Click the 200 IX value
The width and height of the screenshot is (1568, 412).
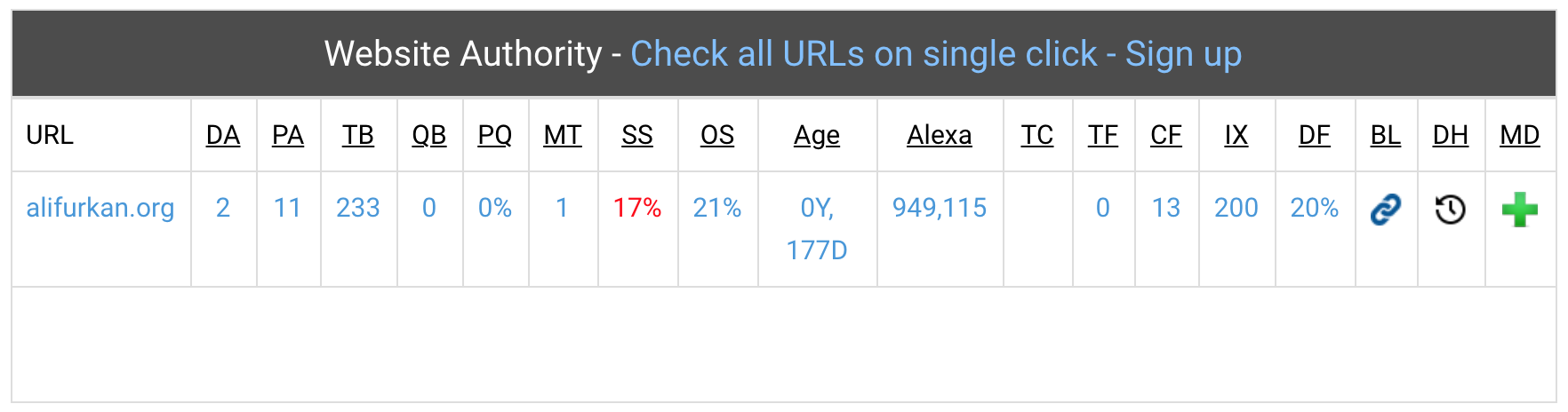point(1236,208)
